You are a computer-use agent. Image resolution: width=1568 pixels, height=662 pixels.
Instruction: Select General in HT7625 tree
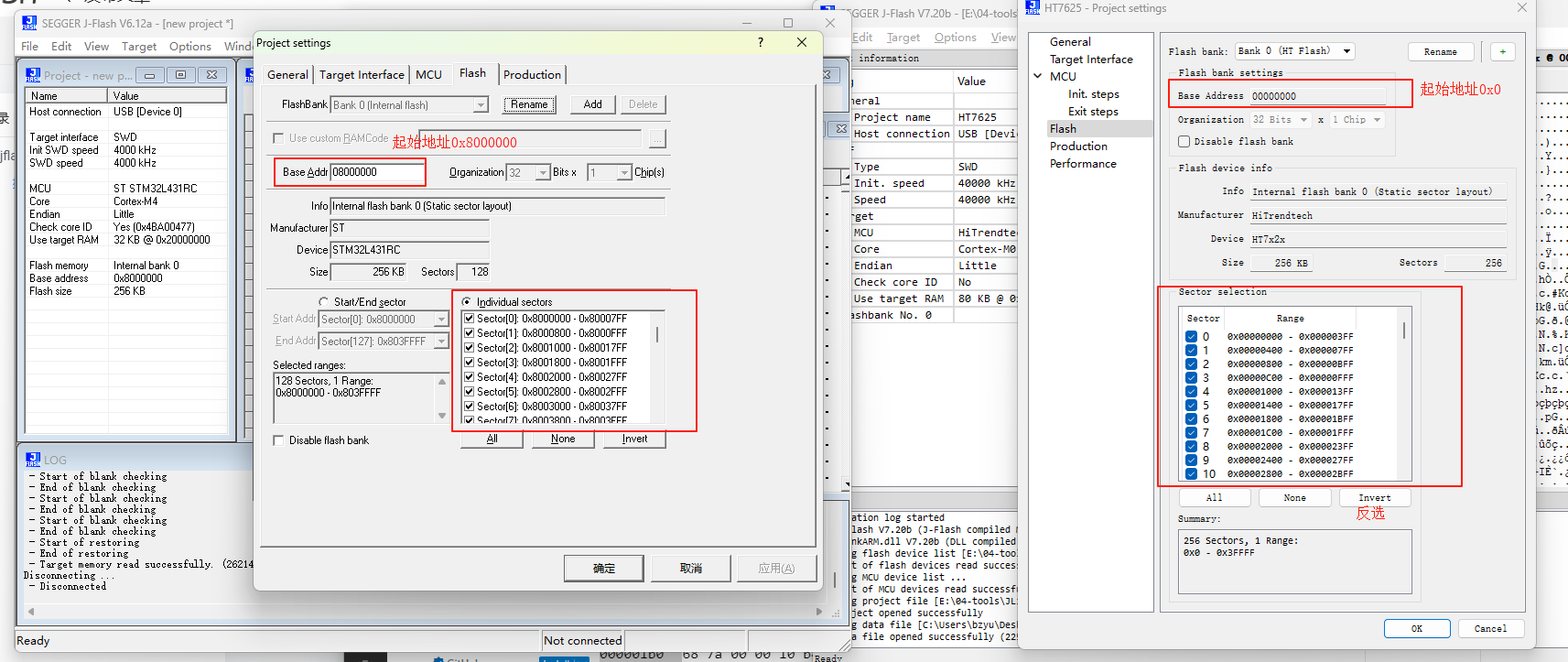pos(1070,42)
